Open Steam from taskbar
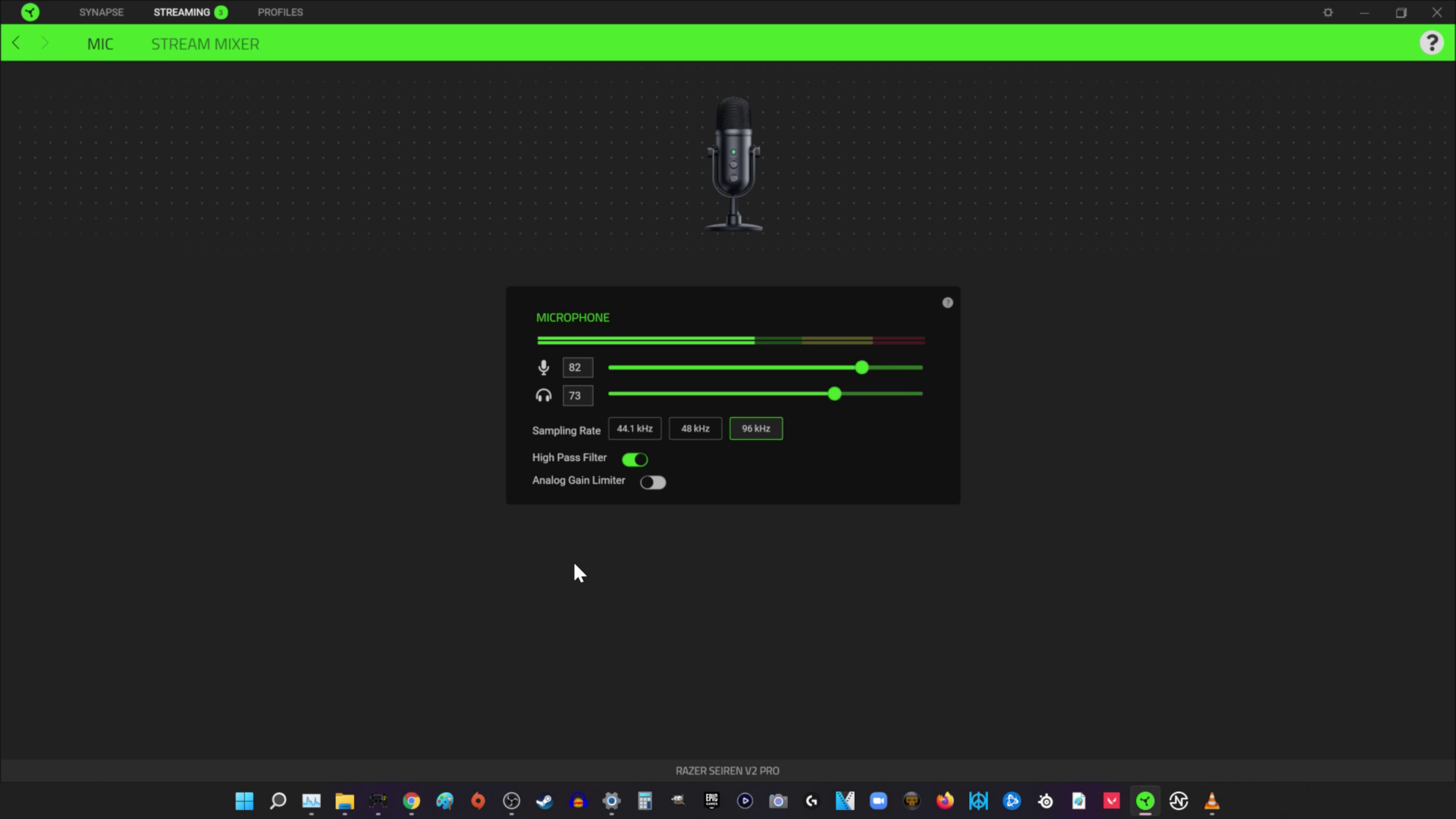1456x819 pixels. coord(544,801)
